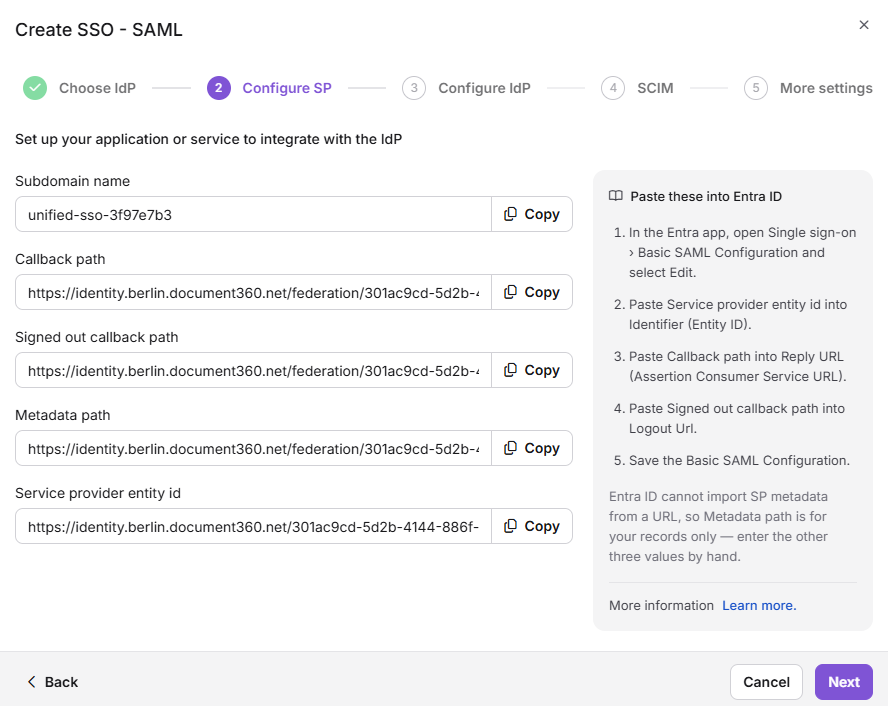
Task: Copy the Signed out callback path
Action: (532, 370)
